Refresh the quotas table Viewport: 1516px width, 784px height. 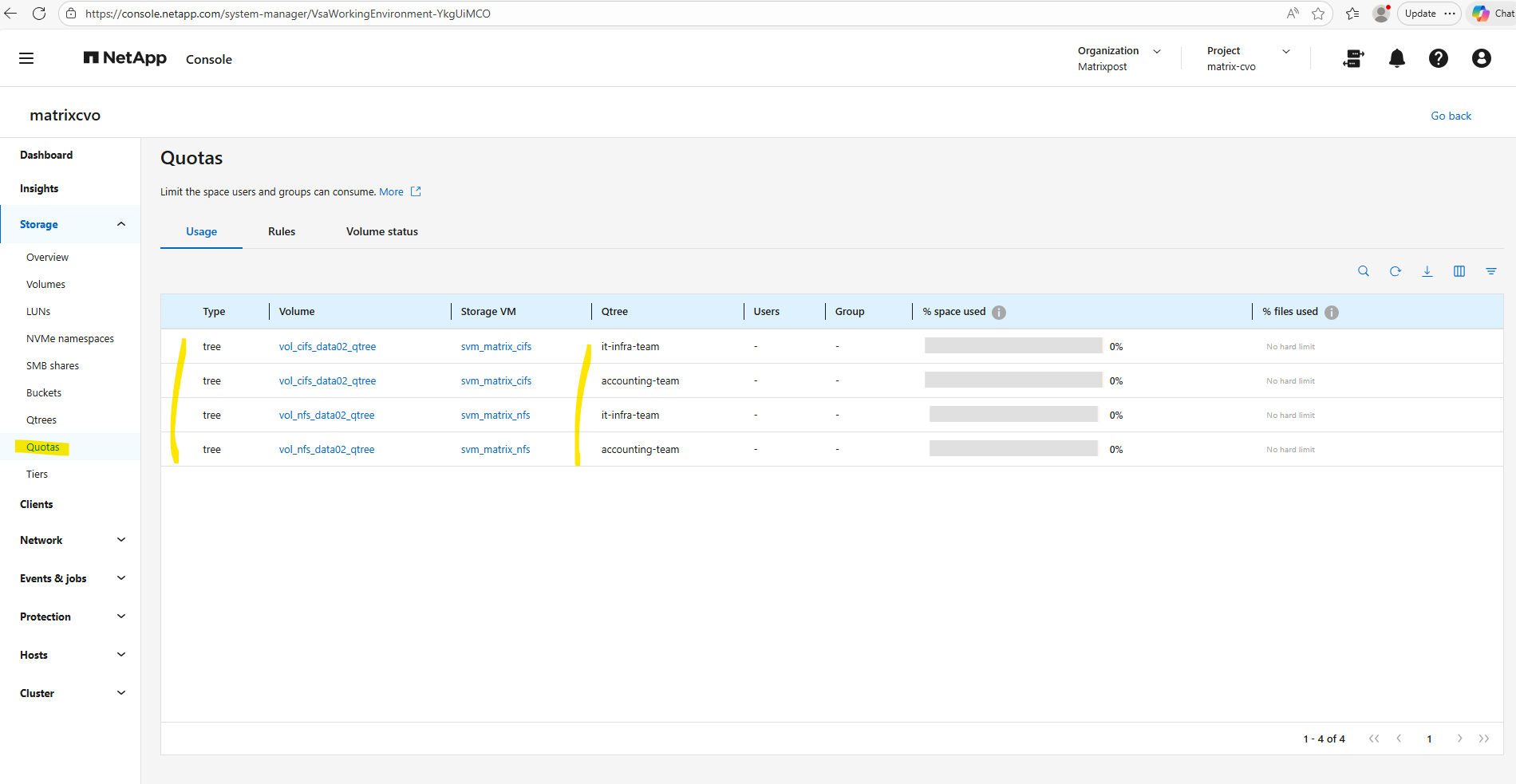1396,271
